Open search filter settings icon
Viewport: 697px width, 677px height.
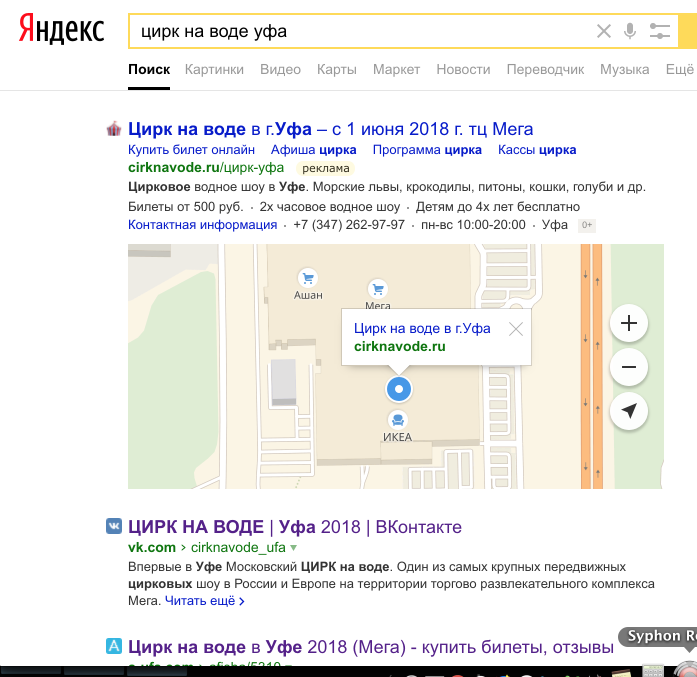[660, 31]
